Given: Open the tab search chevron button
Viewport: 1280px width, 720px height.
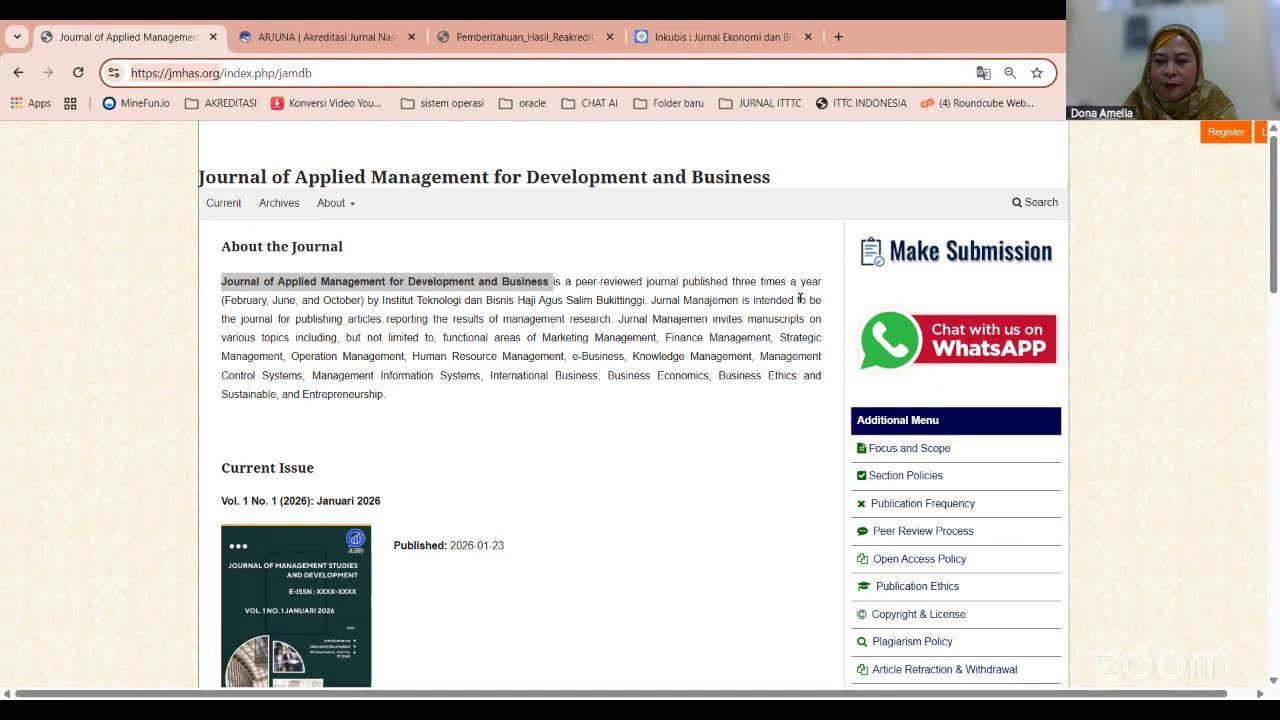Looking at the screenshot, I should click(17, 37).
